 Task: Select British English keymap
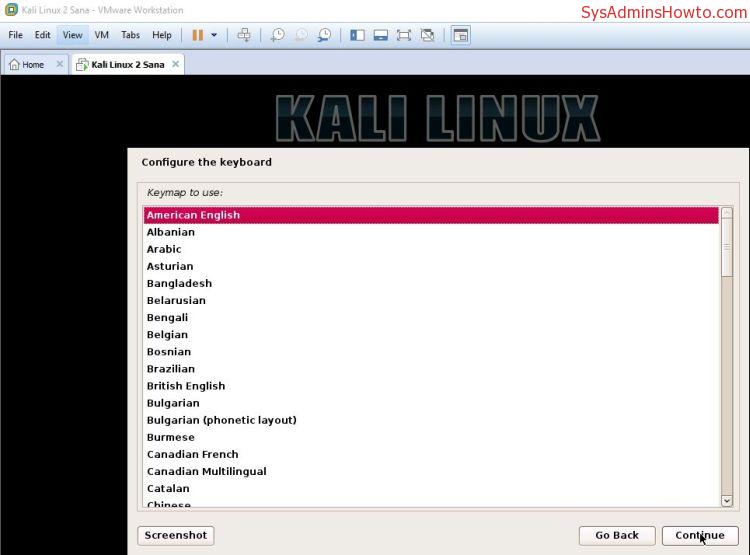point(186,386)
